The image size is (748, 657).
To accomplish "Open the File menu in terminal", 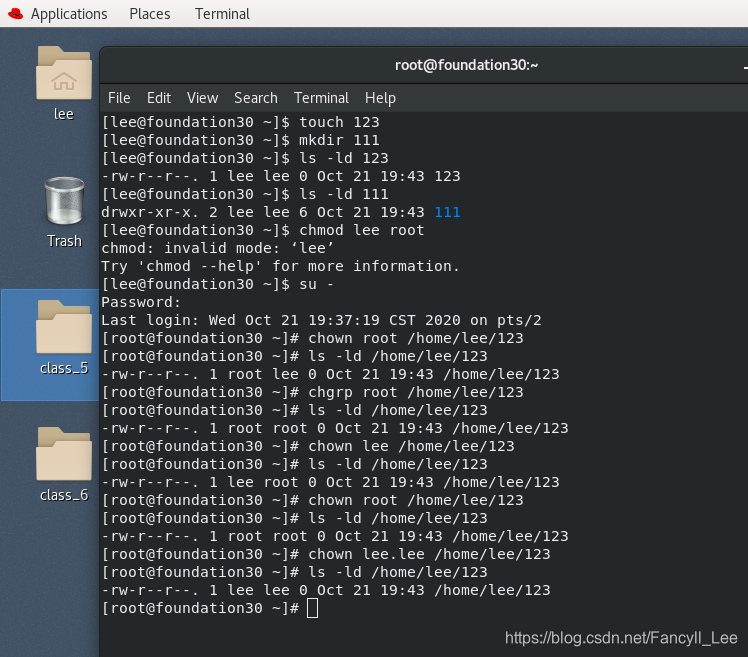I will 119,98.
